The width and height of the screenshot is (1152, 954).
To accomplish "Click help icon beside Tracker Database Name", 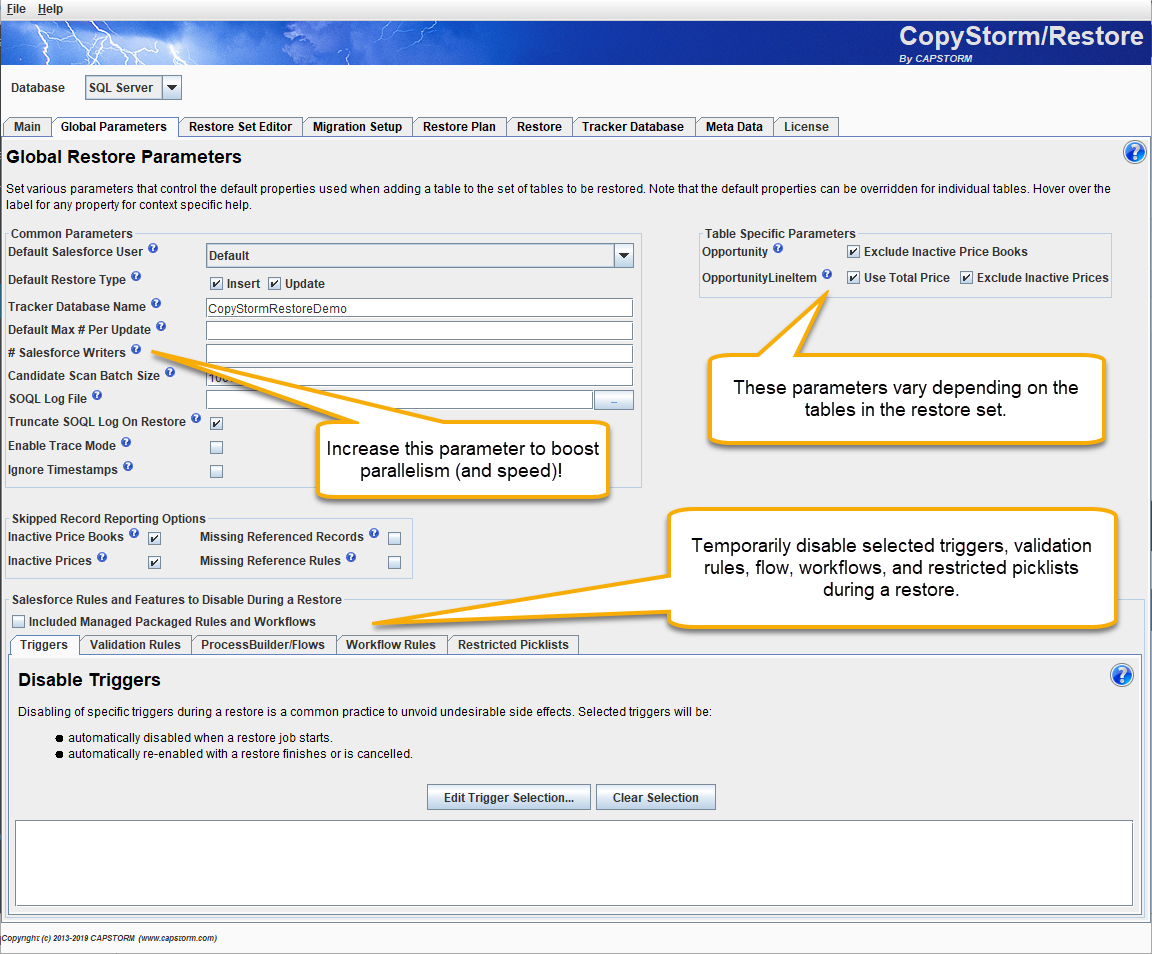I will click(x=156, y=303).
